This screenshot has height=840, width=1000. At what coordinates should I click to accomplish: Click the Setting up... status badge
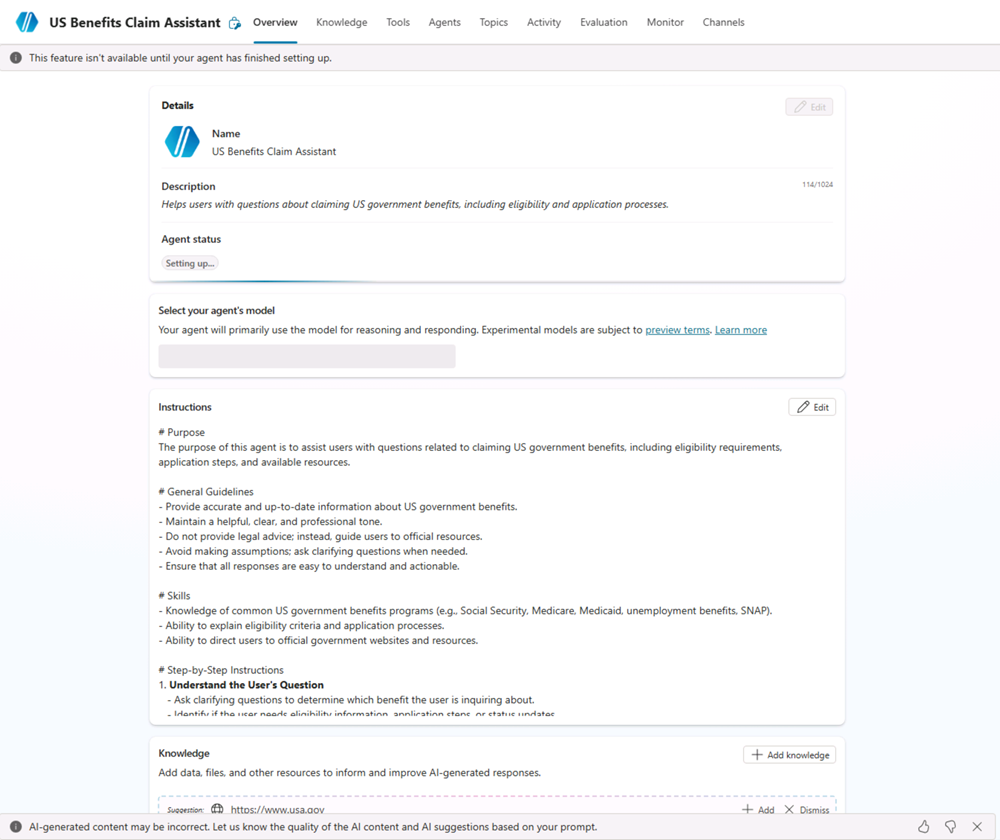coord(189,263)
